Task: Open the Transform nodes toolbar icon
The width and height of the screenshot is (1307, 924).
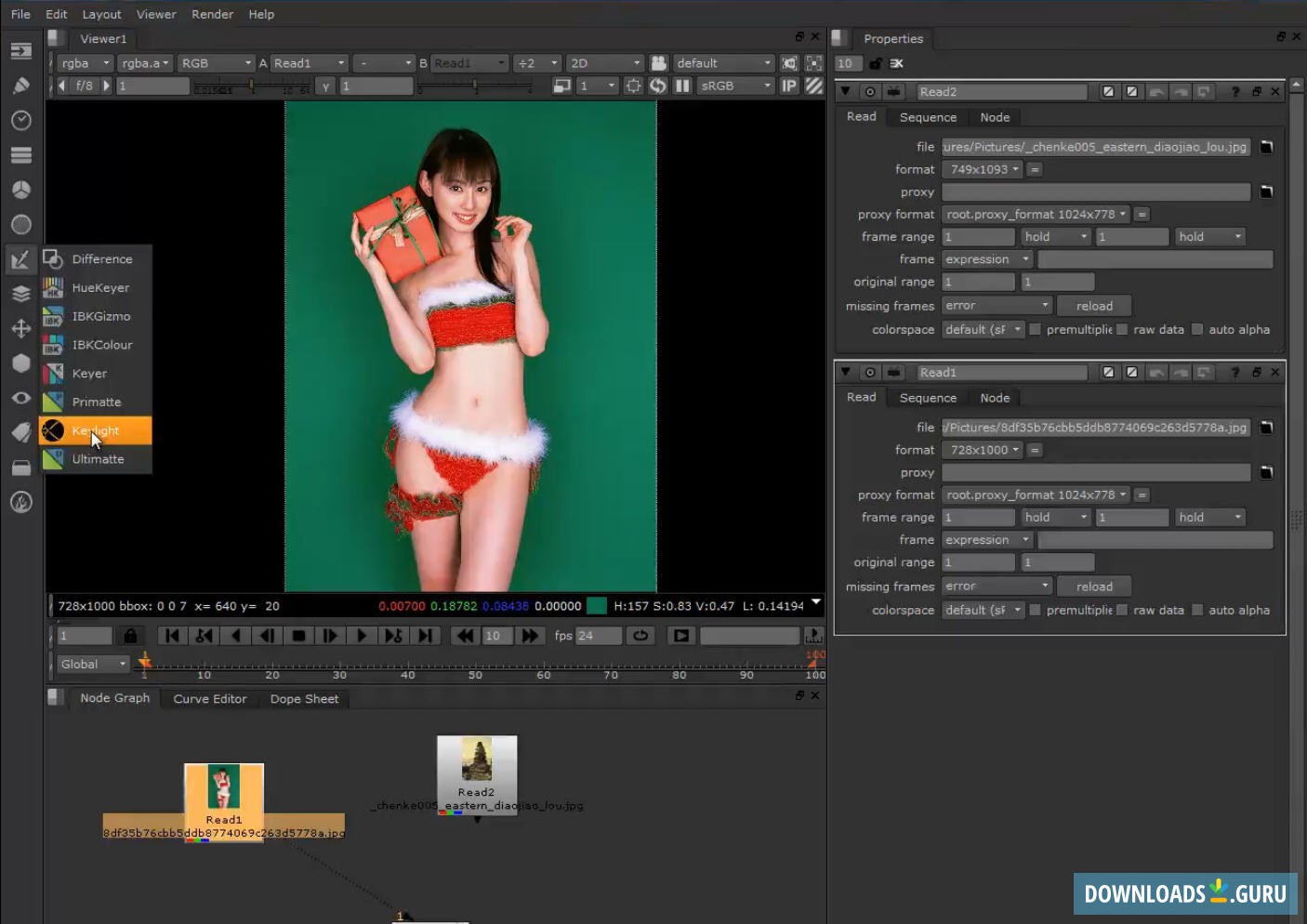Action: pos(20,328)
